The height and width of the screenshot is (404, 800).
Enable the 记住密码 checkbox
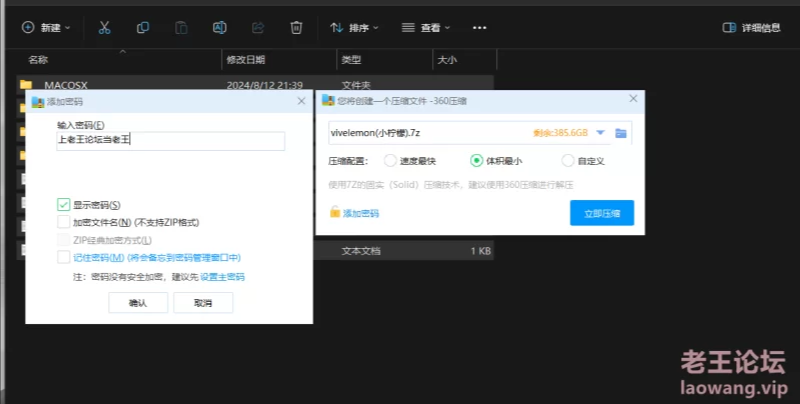(x=63, y=258)
